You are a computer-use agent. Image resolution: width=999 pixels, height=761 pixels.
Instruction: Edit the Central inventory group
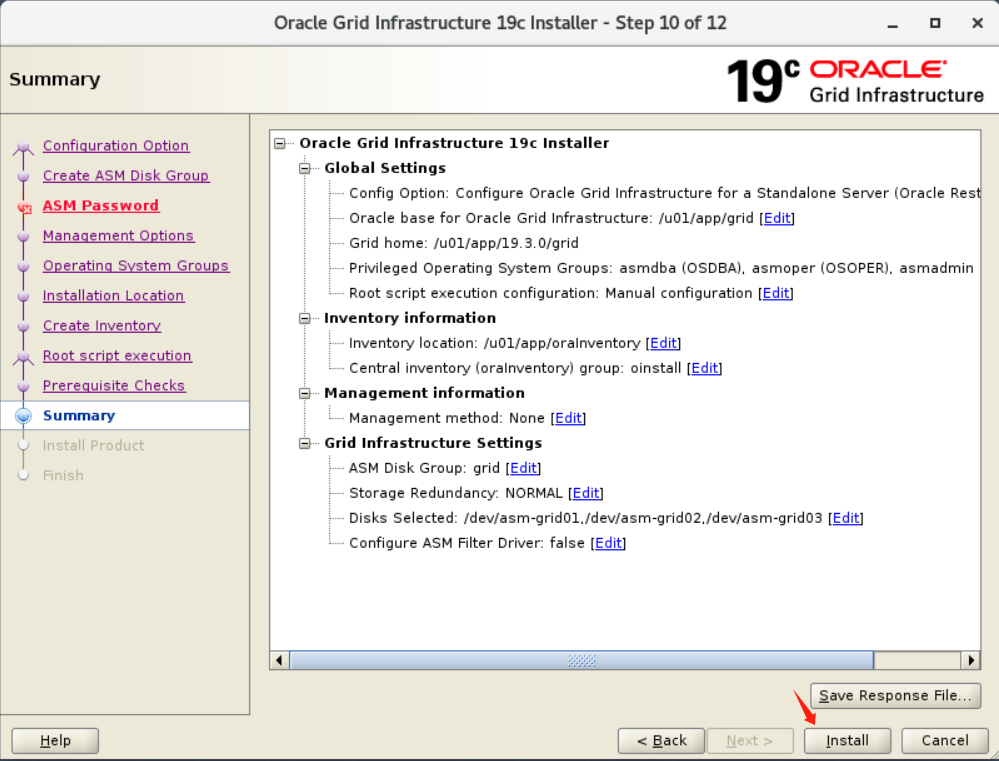[704, 368]
